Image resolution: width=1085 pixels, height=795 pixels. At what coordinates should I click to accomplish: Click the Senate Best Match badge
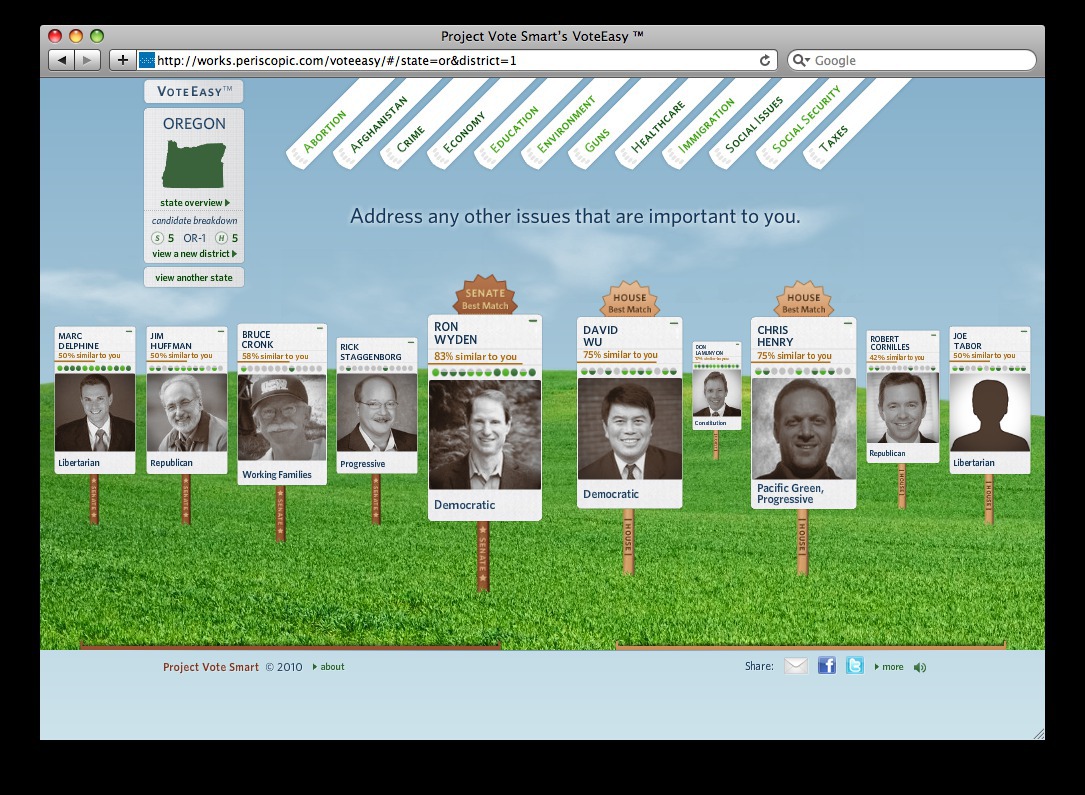(485, 295)
